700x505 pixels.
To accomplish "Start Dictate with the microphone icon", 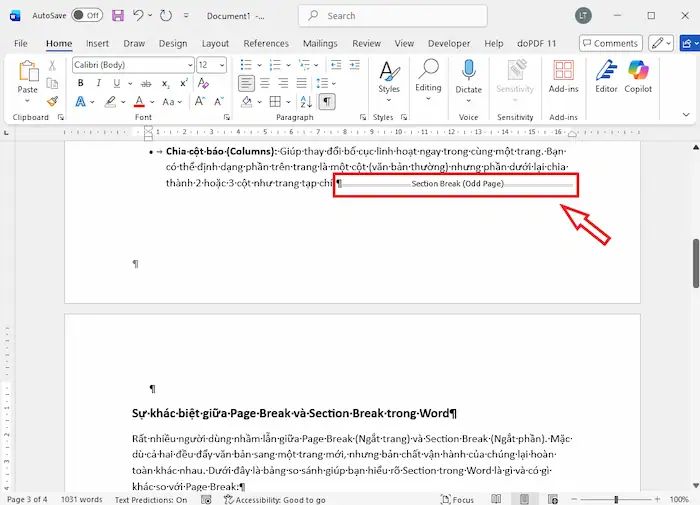I will point(468,76).
